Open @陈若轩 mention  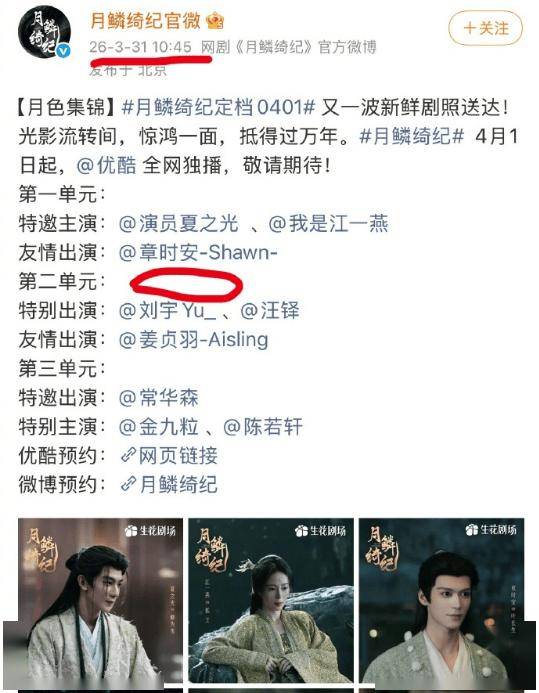pyautogui.click(x=263, y=427)
